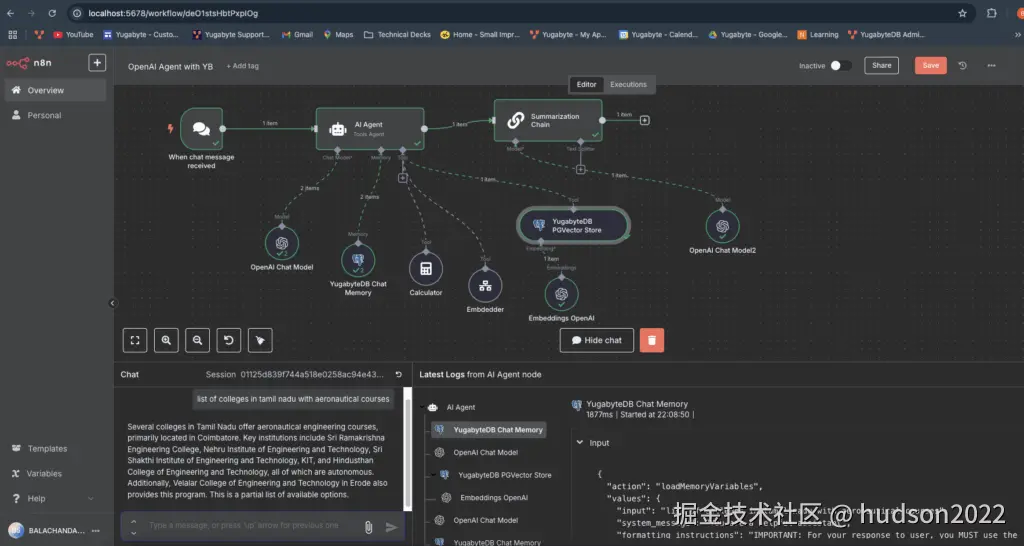Open the Personal section
The image size is (1024, 546).
[56, 115]
